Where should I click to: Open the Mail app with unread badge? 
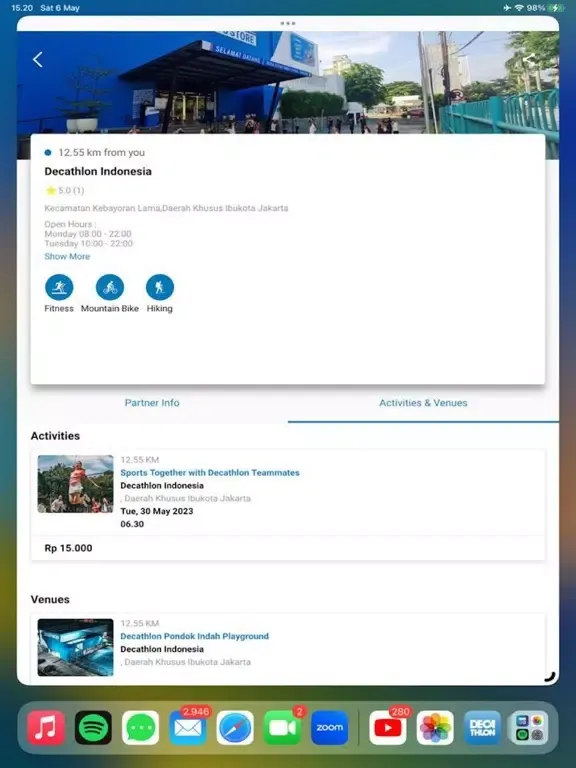click(x=188, y=727)
